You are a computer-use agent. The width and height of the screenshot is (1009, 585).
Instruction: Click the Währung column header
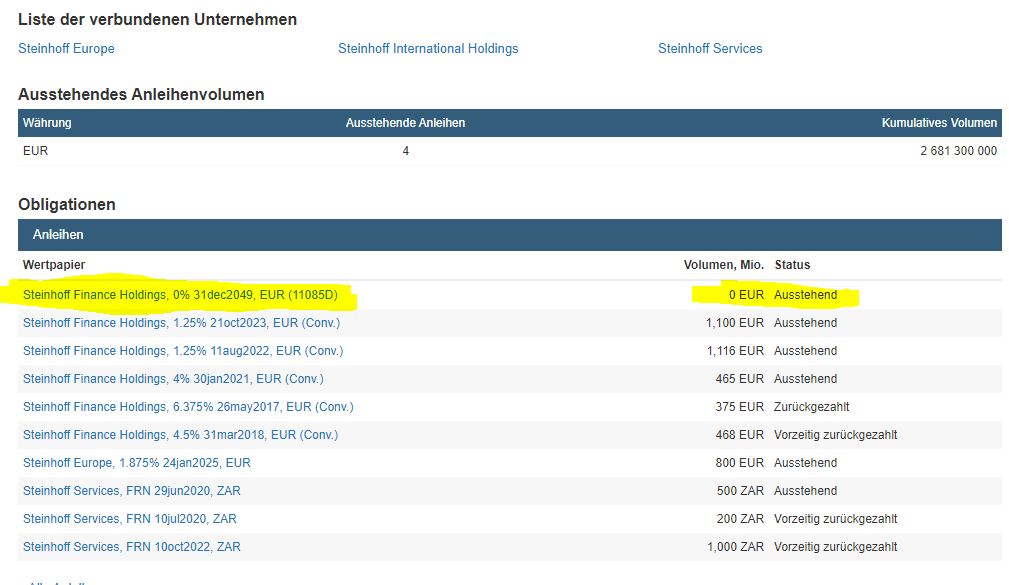click(47, 123)
